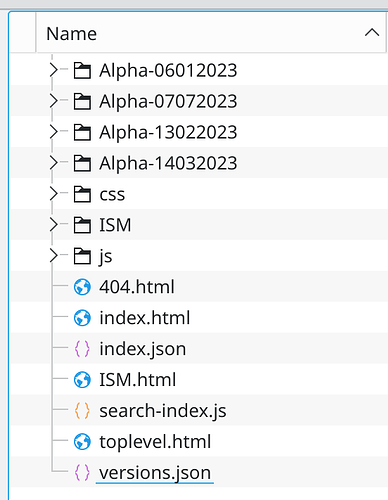Click the css folder icon
This screenshot has height=500, width=388.
[x=82, y=194]
